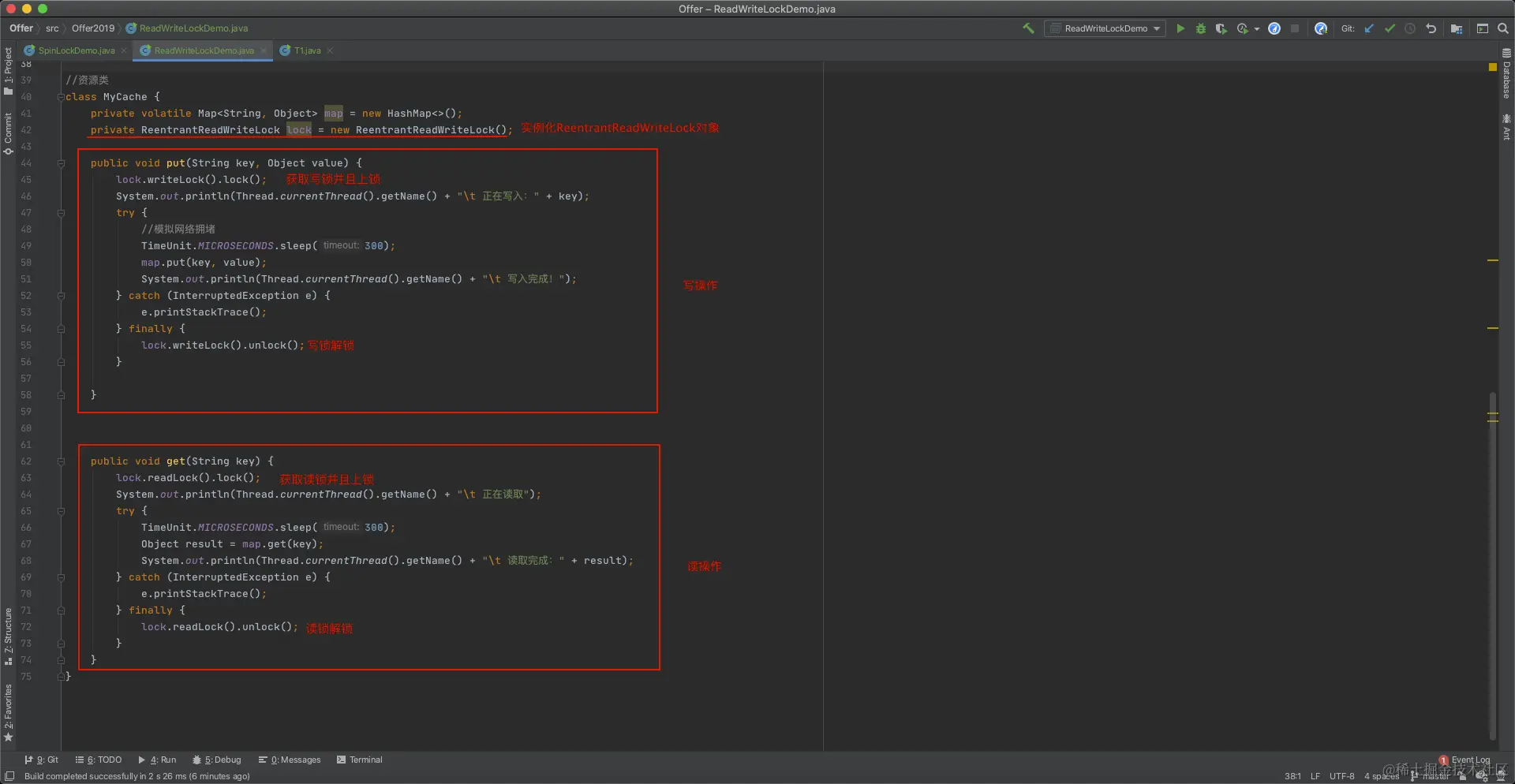Collapse the finally block fold at line 54

(61, 329)
